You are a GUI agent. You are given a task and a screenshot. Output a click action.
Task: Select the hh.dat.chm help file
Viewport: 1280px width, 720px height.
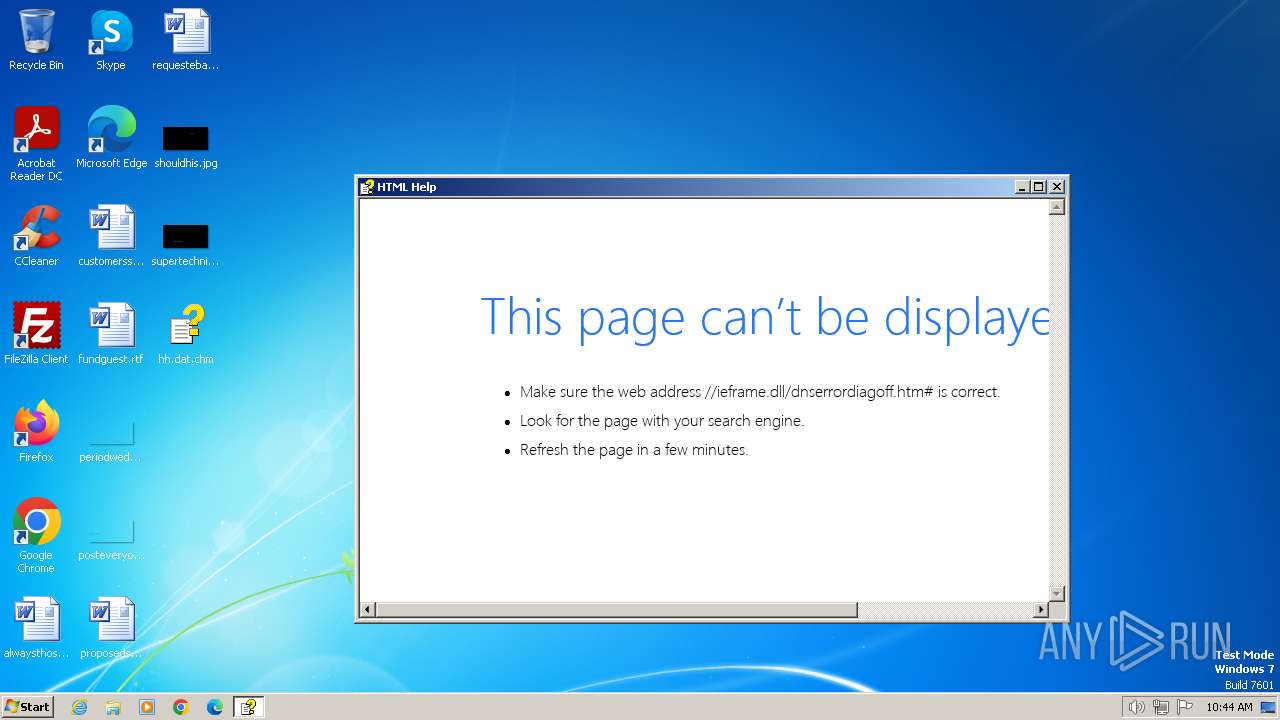tap(186, 334)
